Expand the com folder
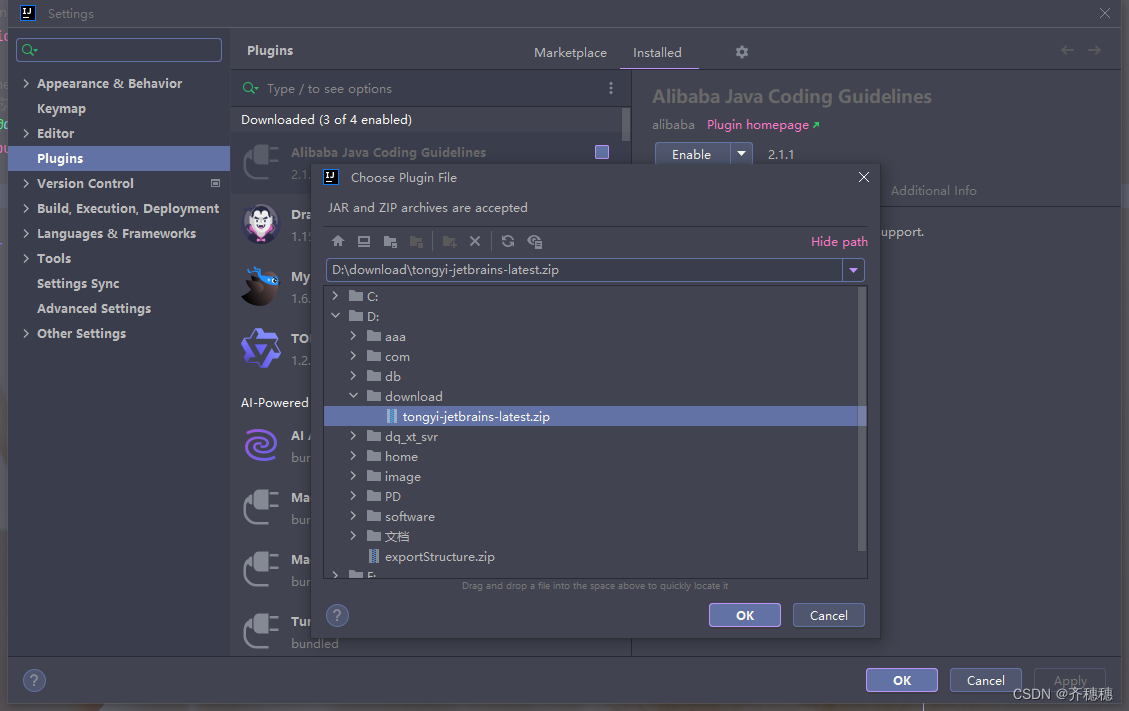The height and width of the screenshot is (711, 1129). pos(353,356)
